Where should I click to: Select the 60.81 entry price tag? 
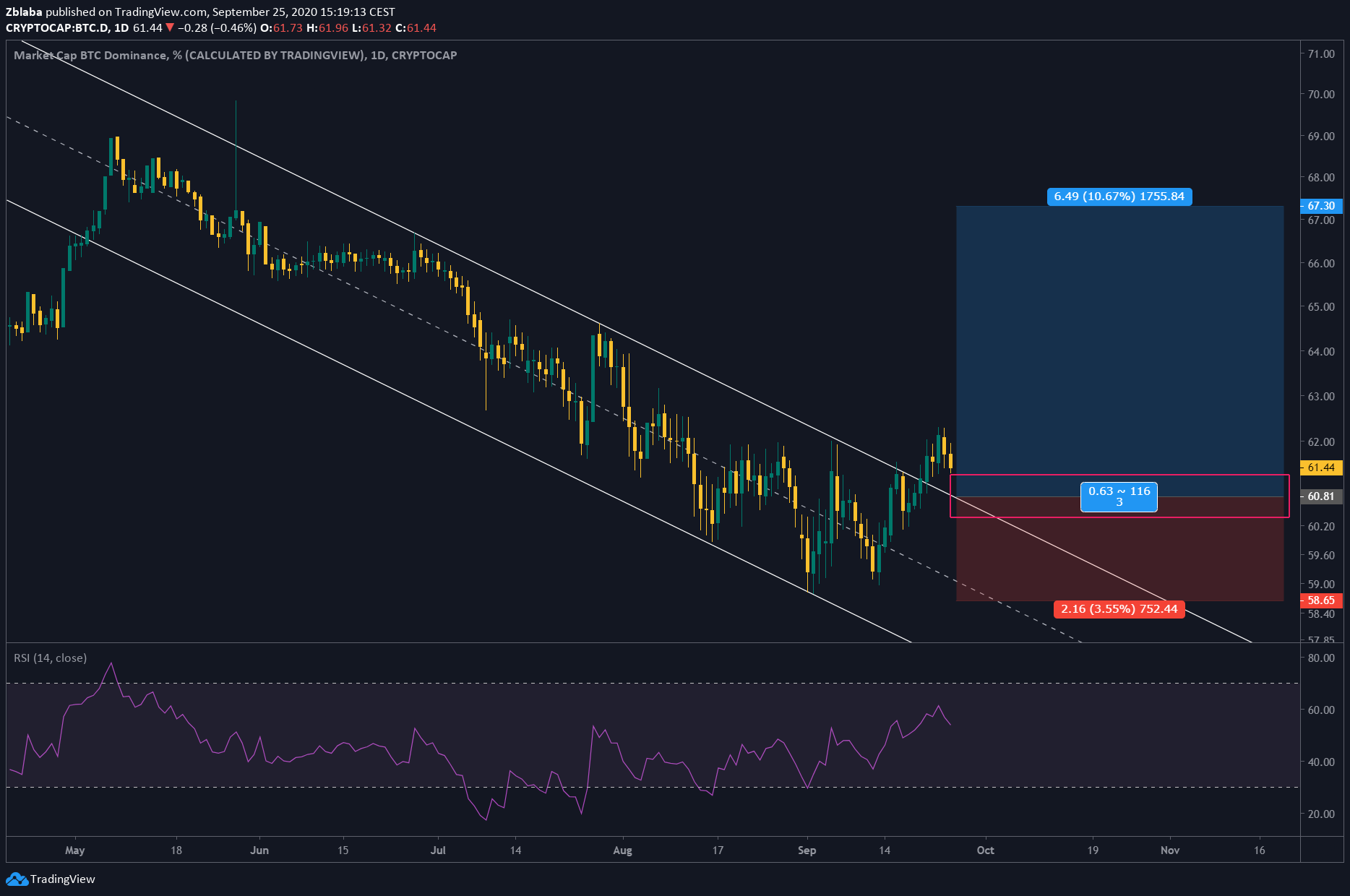[1321, 496]
